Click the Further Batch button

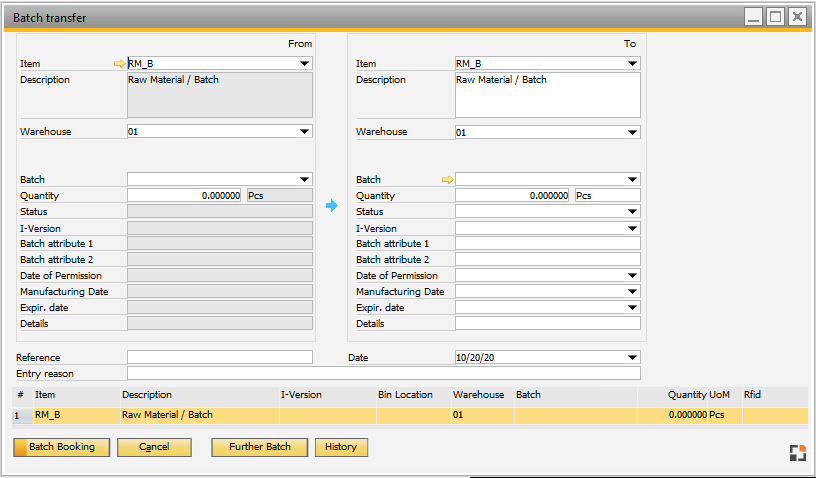tap(259, 447)
